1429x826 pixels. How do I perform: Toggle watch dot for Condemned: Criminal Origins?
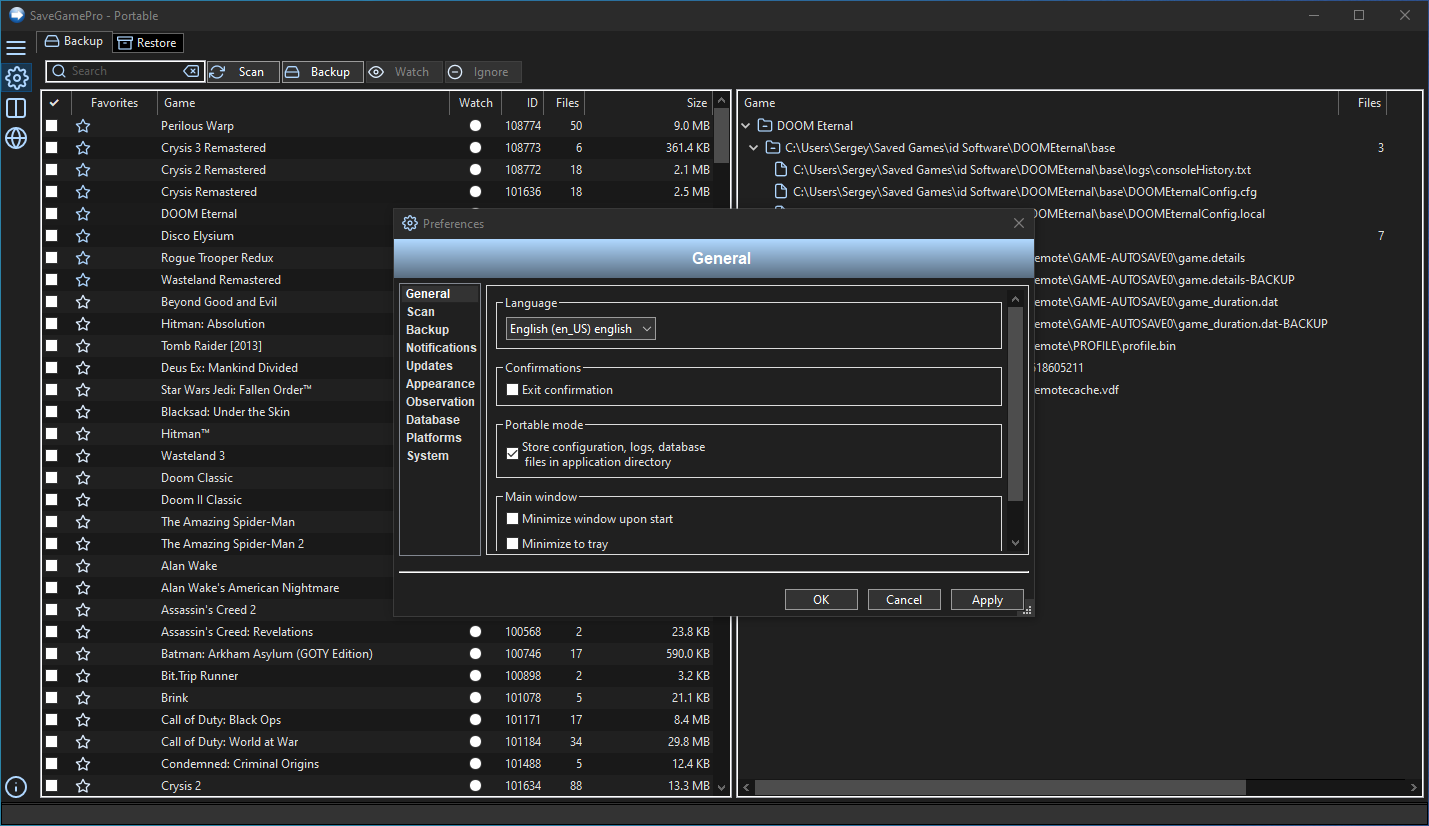(475, 764)
